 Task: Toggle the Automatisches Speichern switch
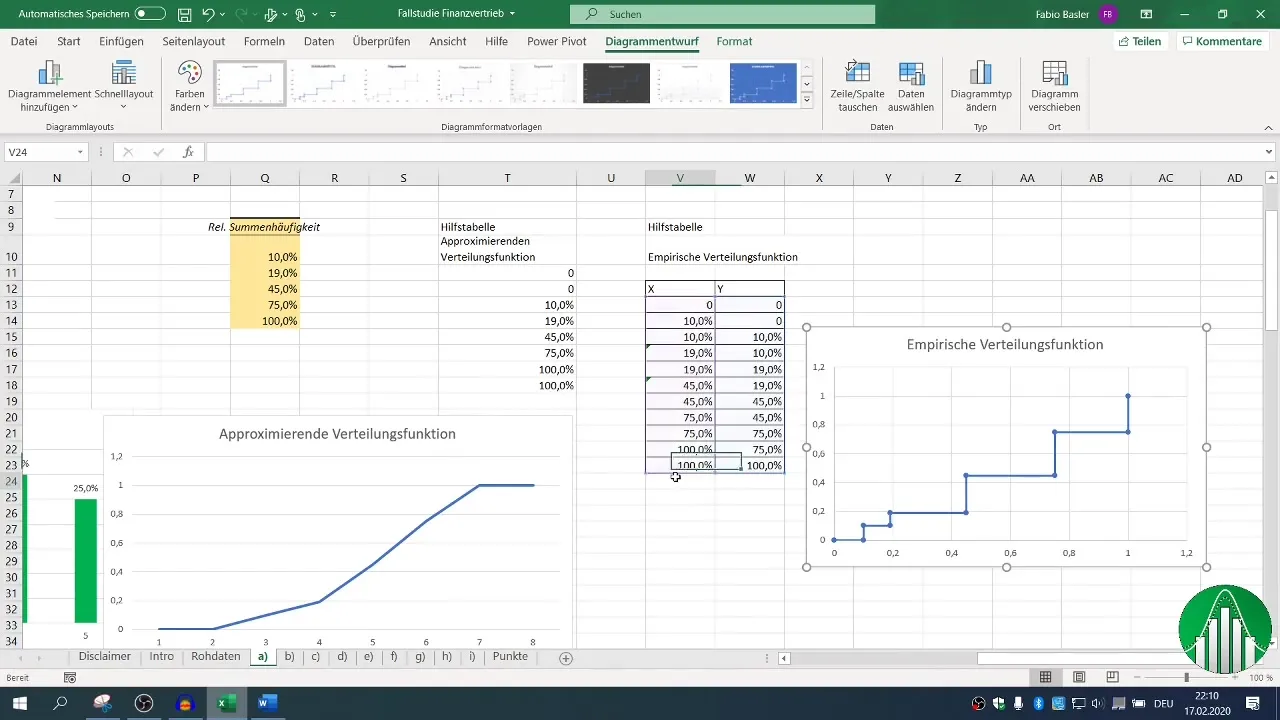(149, 14)
